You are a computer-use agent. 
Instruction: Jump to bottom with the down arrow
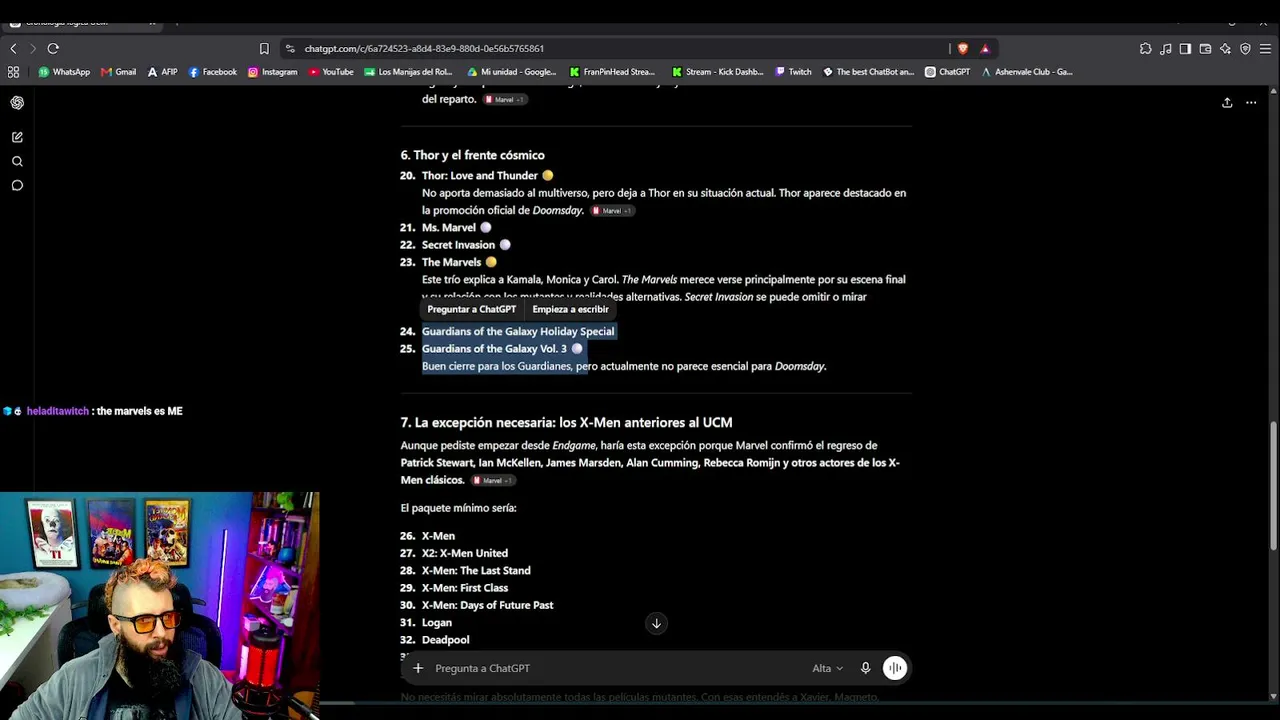pos(656,623)
